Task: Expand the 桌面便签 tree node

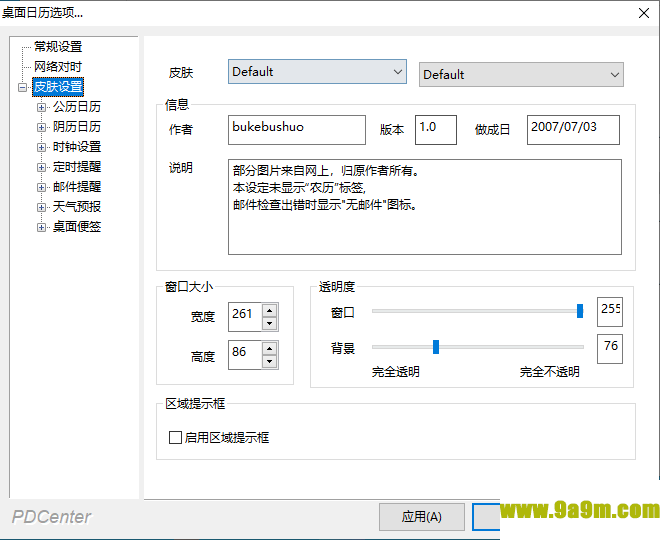Action: (41, 227)
